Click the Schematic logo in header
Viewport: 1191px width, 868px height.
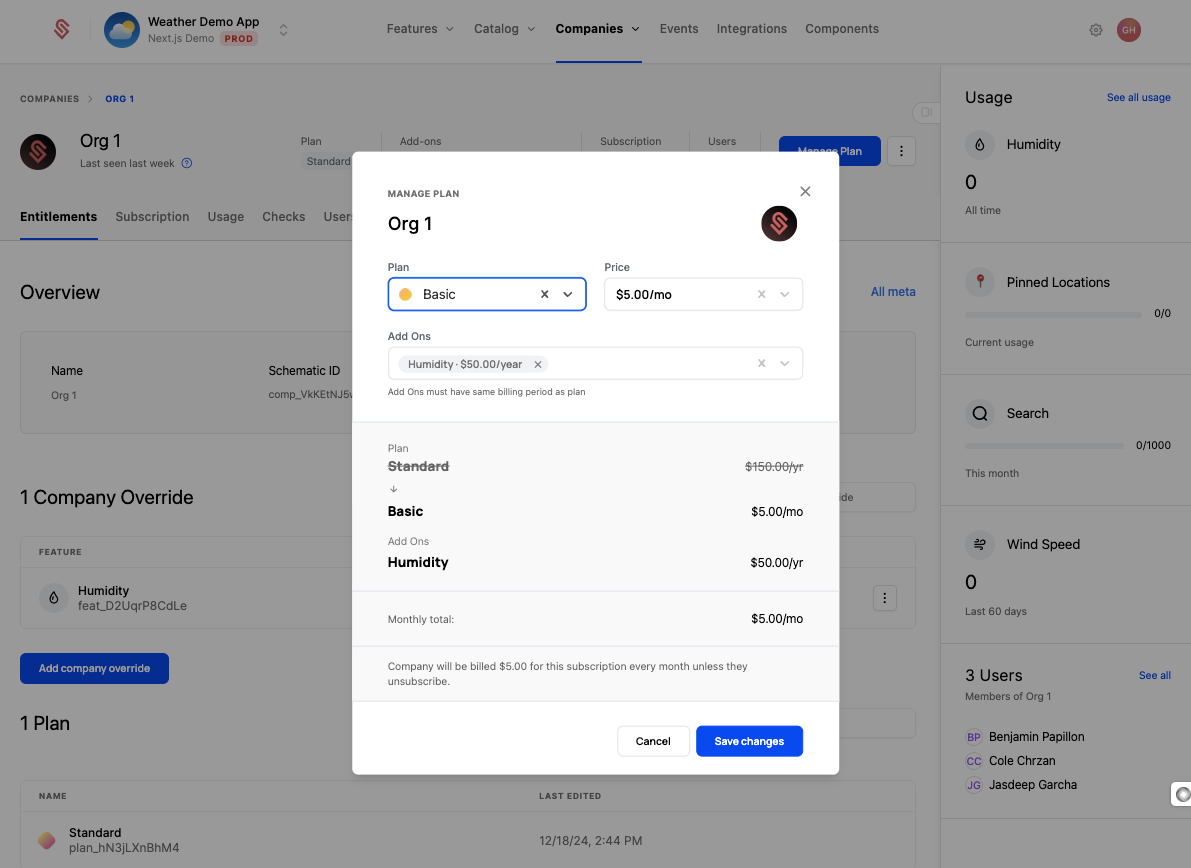[62, 30]
